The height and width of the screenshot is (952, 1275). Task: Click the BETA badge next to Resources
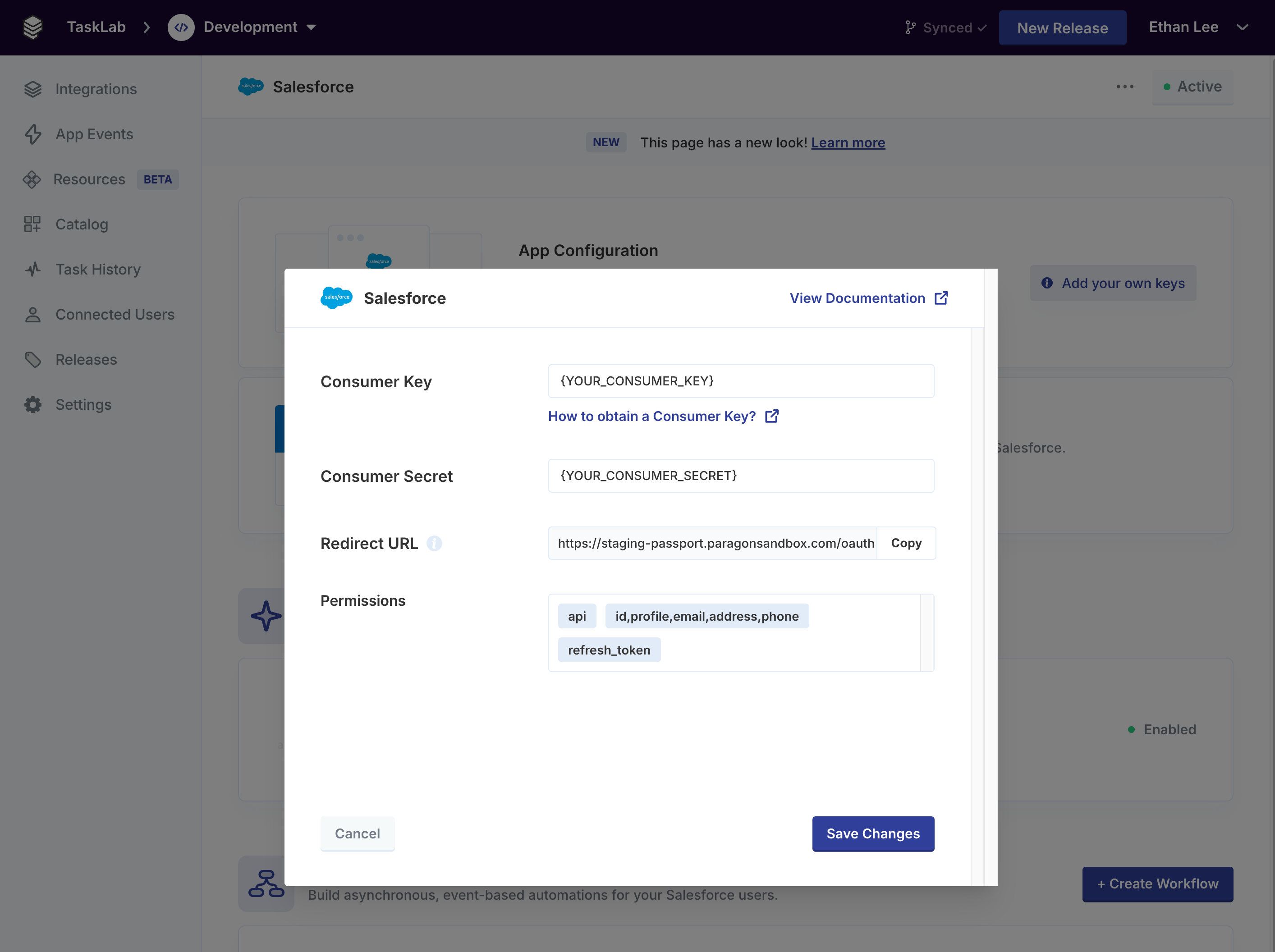click(x=158, y=179)
